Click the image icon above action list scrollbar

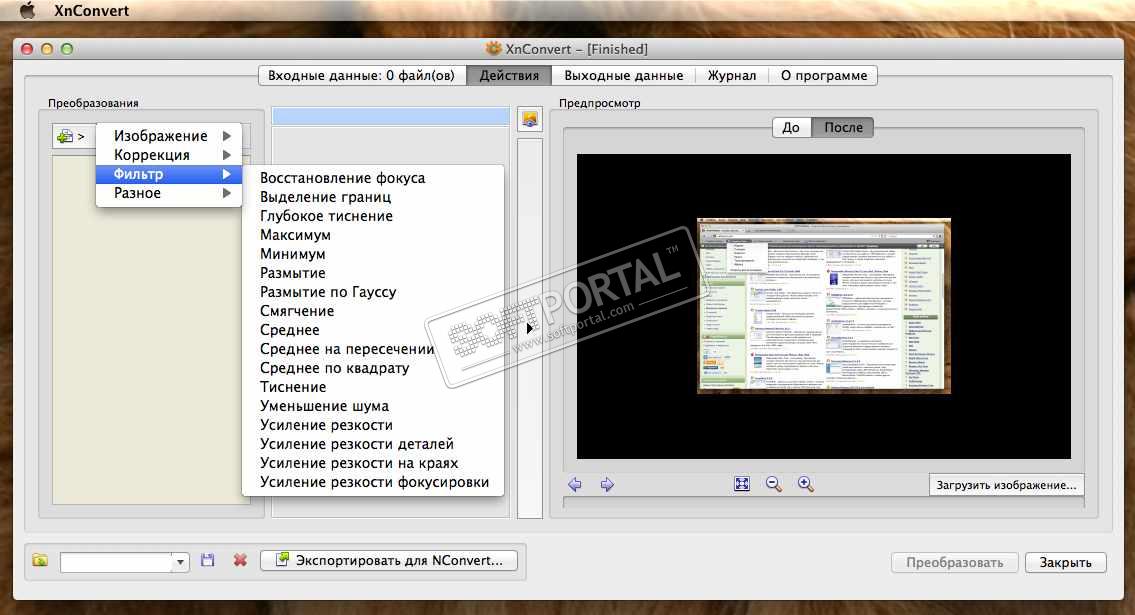coord(530,119)
